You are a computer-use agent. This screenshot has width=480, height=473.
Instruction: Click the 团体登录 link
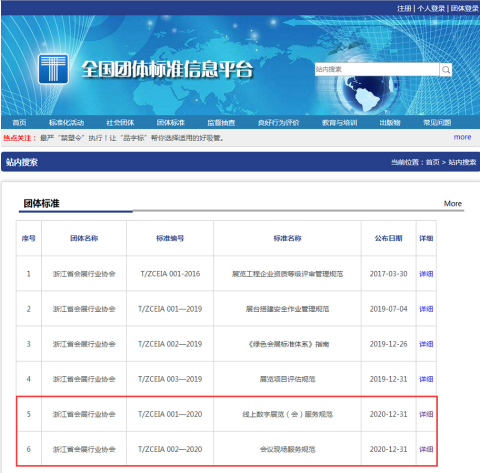click(465, 8)
